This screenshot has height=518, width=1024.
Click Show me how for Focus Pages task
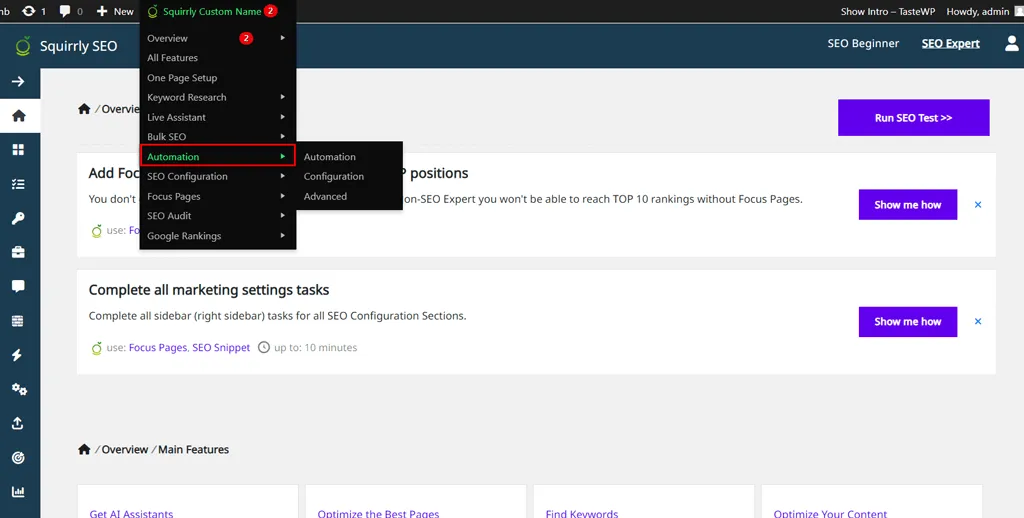pyautogui.click(x=908, y=204)
